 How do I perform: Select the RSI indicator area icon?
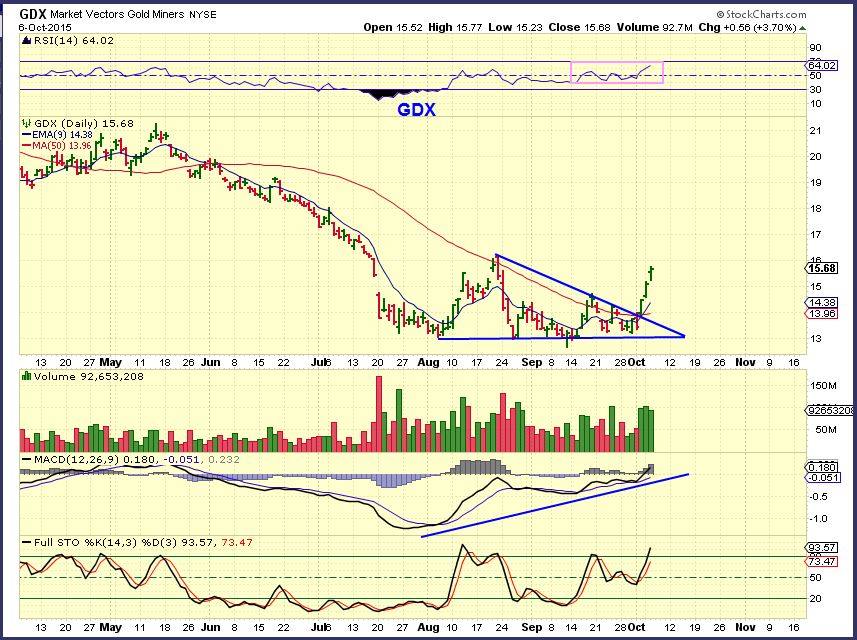26,41
